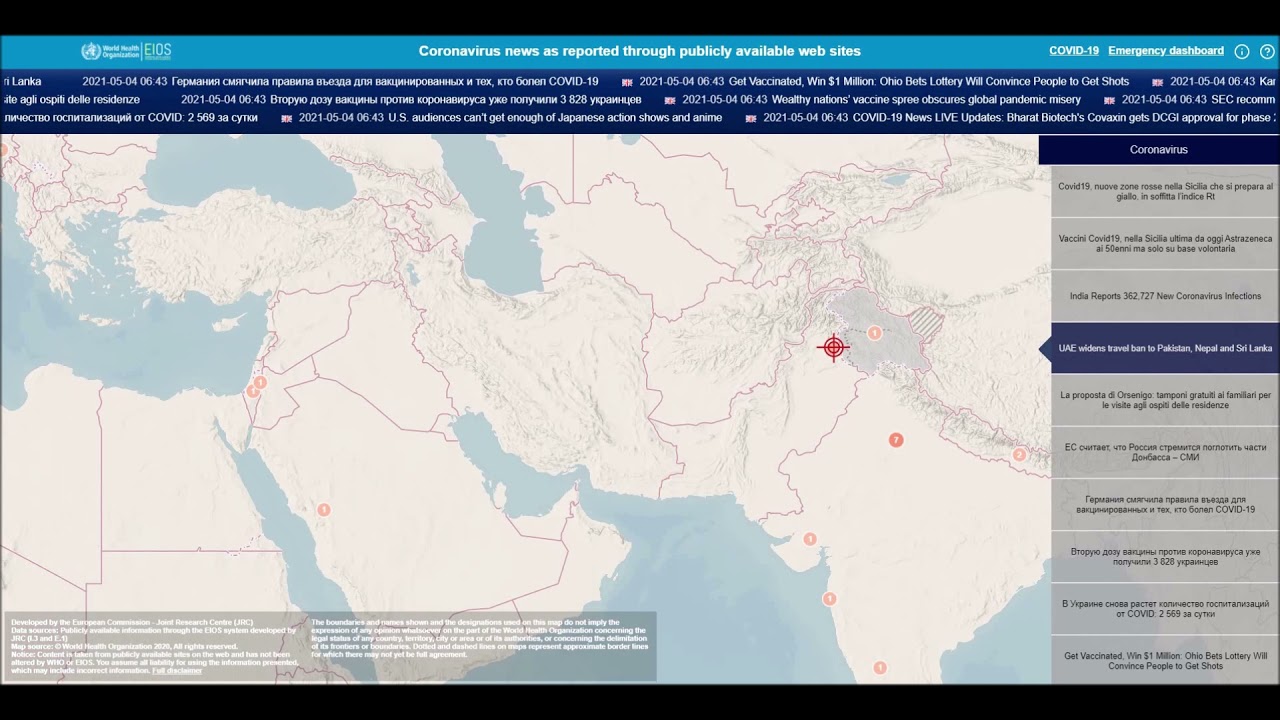Screen dimensions: 1280x720
Task: Open sidebar item Германия смягчила правила въезда
Action: click(x=1165, y=504)
